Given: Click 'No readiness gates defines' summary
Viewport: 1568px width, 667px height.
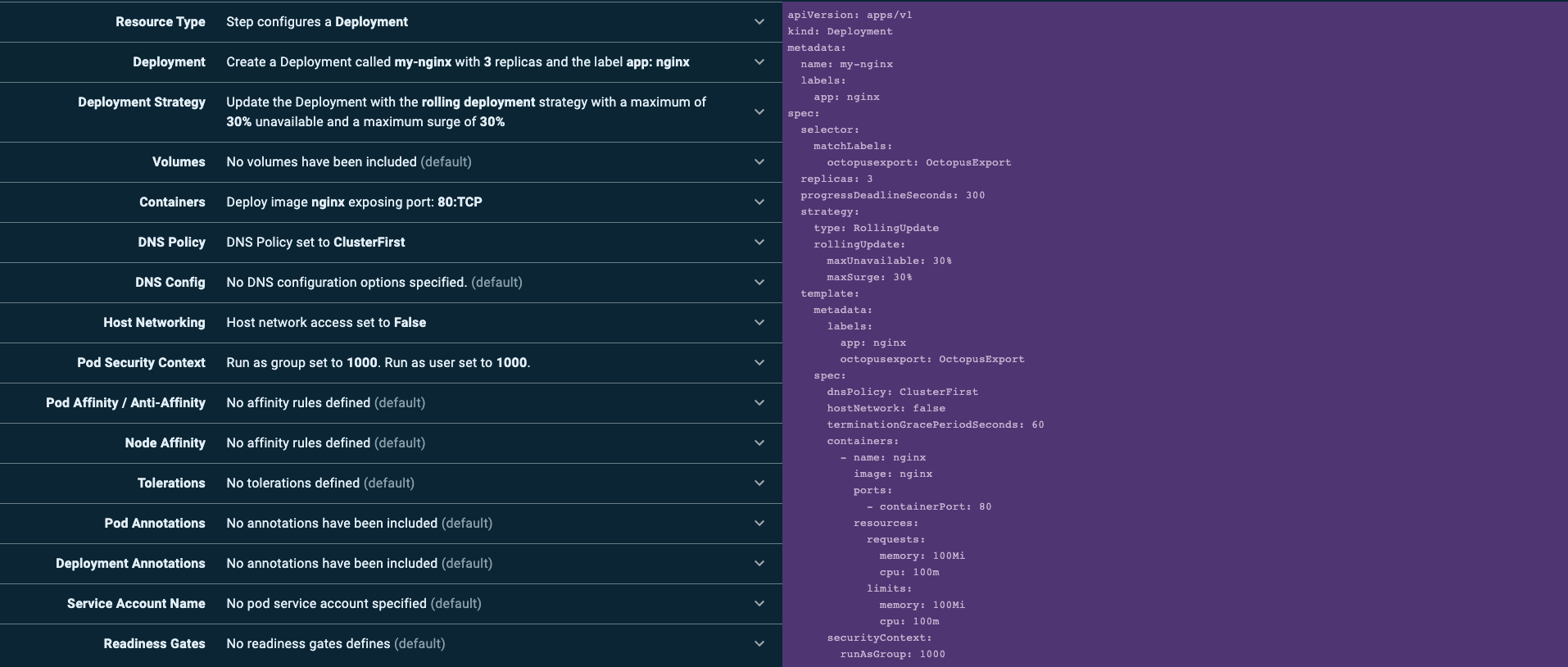Looking at the screenshot, I should coord(336,644).
